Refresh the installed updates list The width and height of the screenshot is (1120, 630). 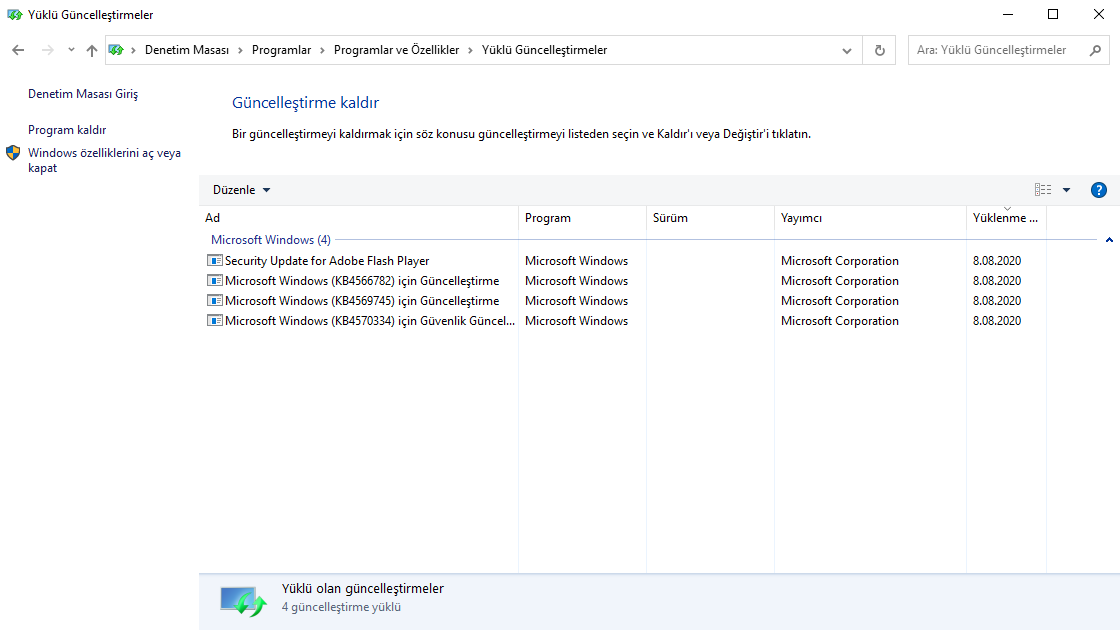tap(879, 50)
